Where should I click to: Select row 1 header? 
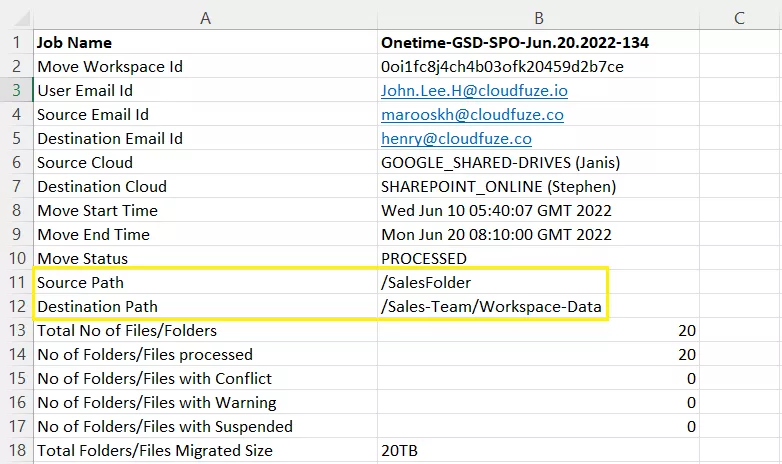click(x=16, y=42)
